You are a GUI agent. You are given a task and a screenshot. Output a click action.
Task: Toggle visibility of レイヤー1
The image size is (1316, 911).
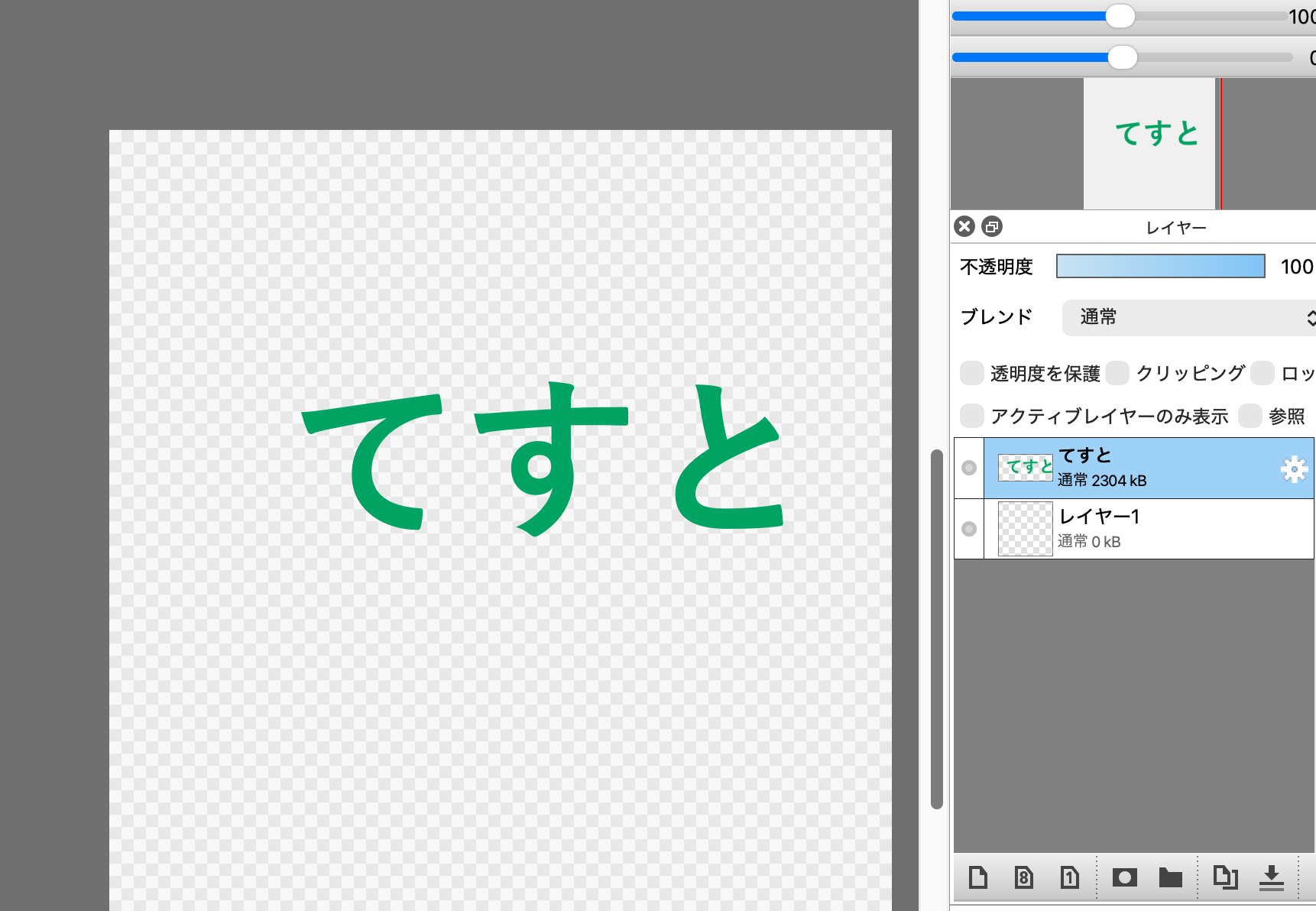coord(968,528)
